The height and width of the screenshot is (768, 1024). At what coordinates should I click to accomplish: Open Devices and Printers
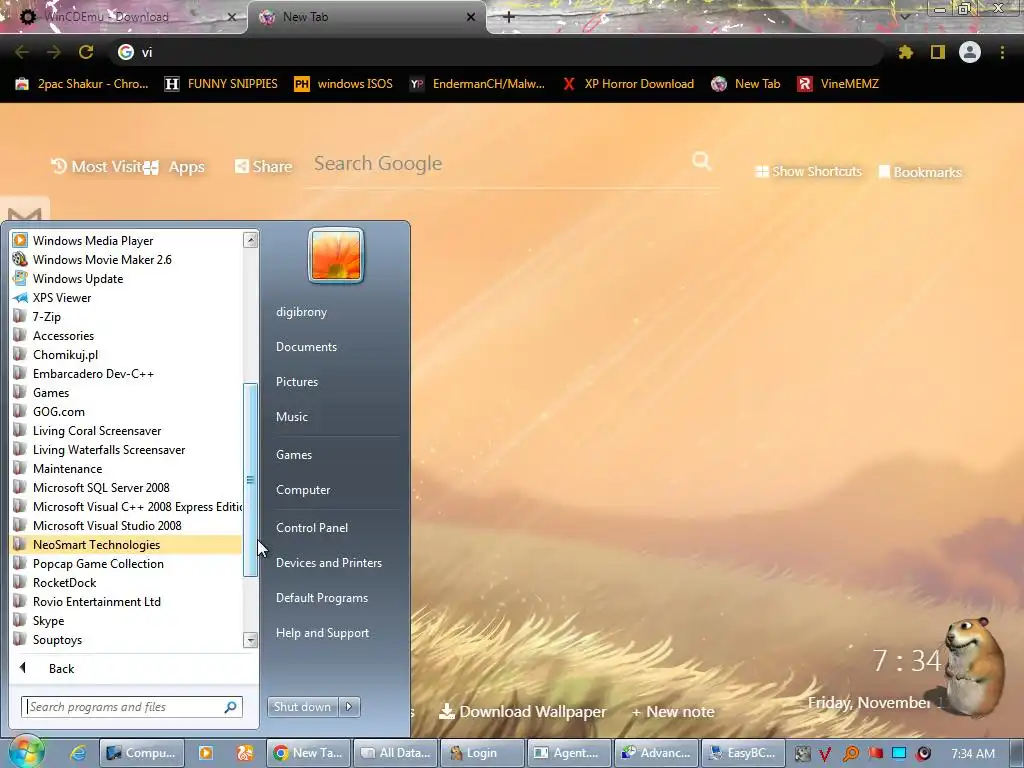coord(328,563)
